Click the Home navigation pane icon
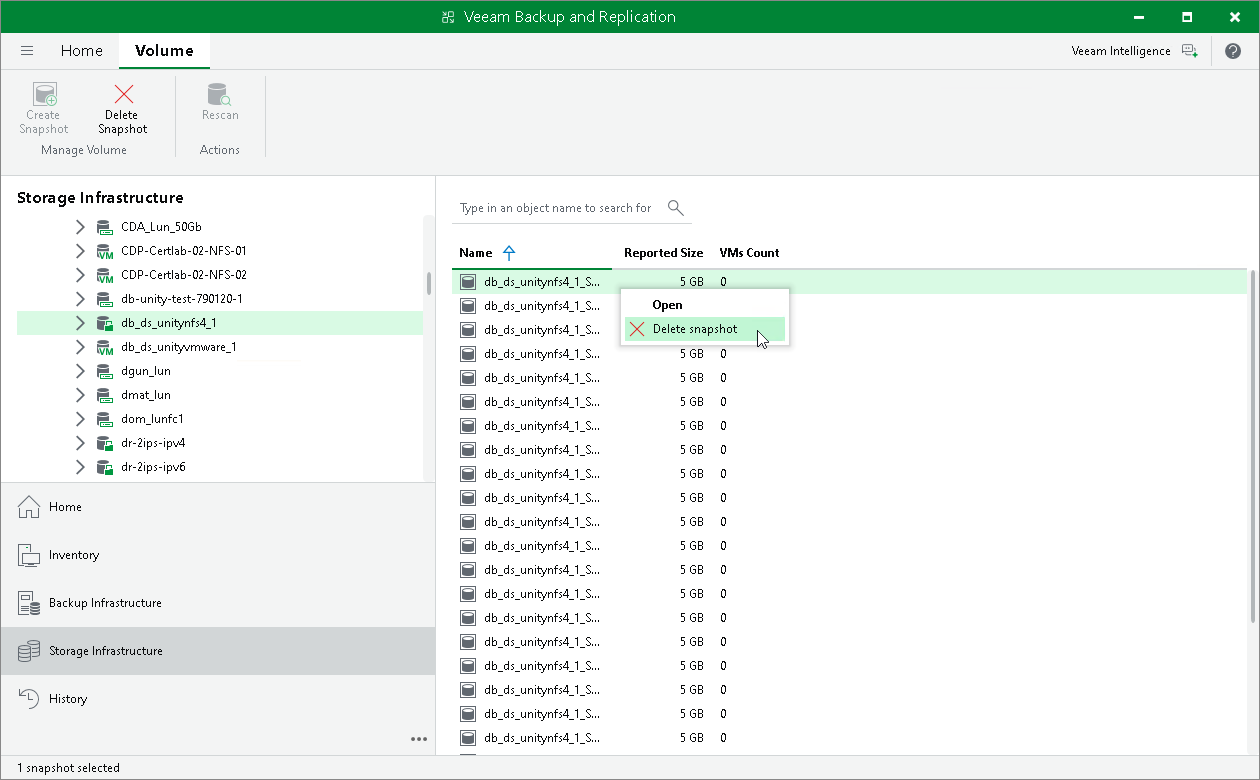1260x780 pixels. (x=29, y=507)
